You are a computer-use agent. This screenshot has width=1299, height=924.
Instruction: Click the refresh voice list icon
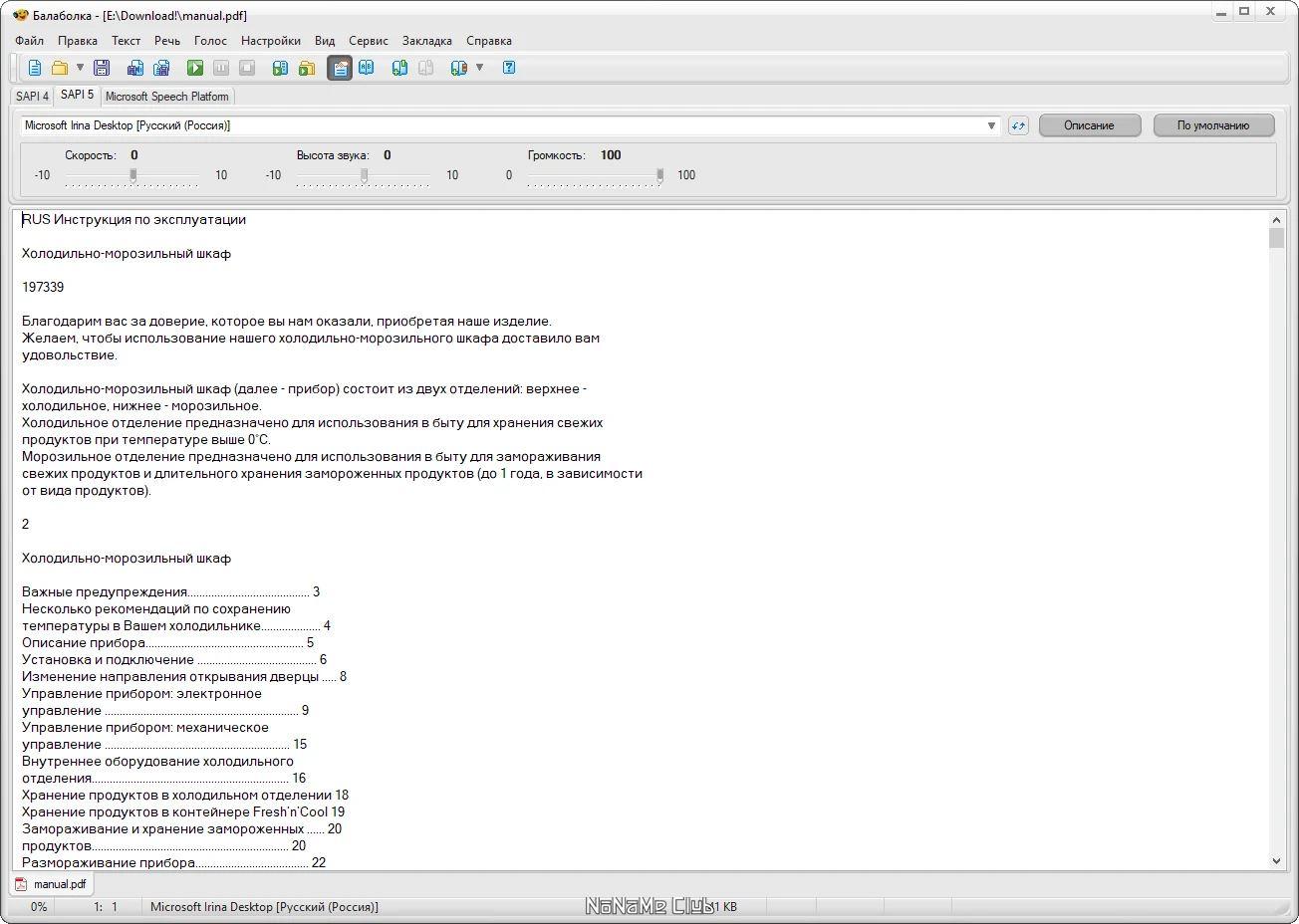pyautogui.click(x=1018, y=125)
